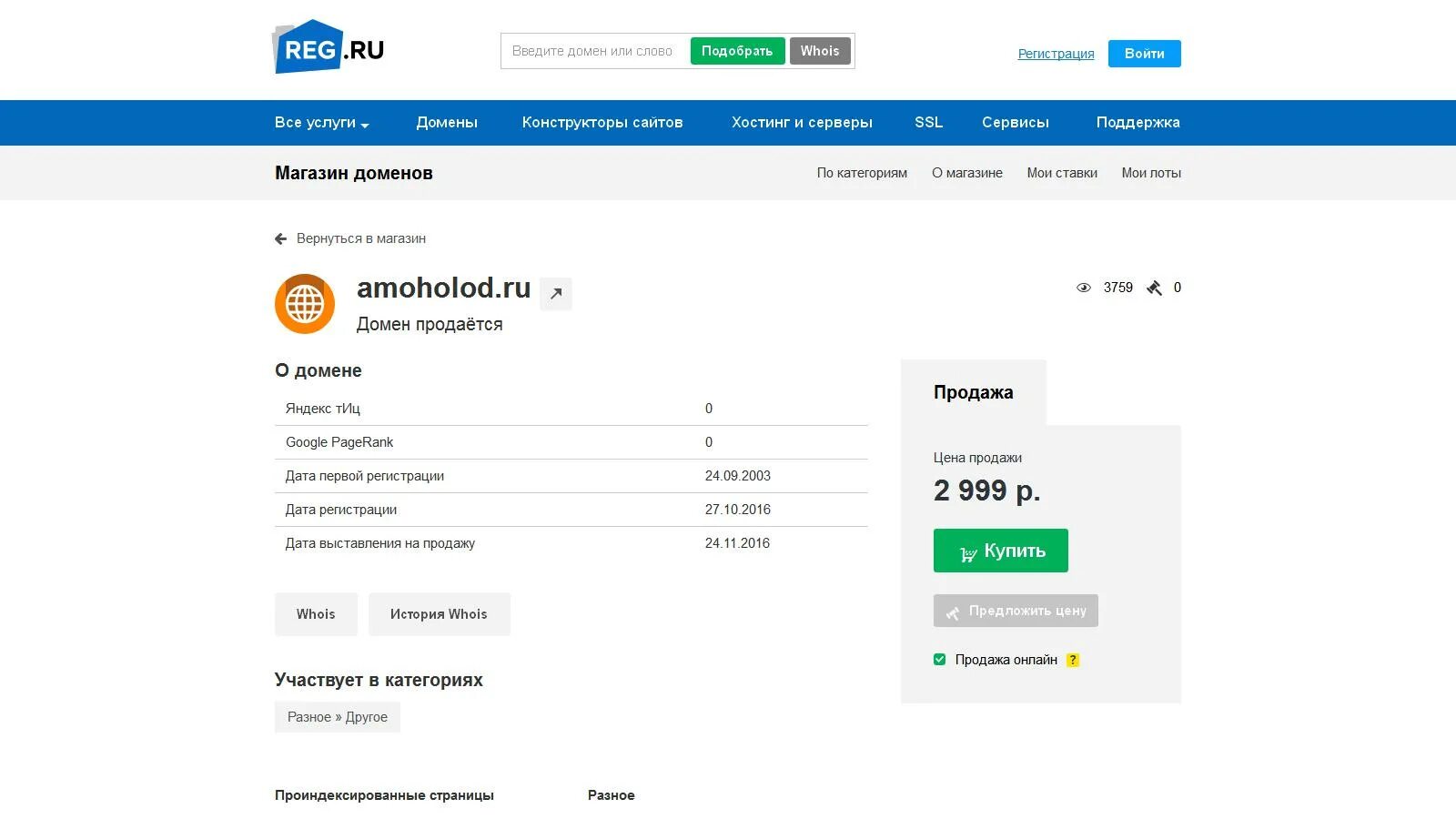Toggle the Продажа онлайн checkbox

(x=940, y=660)
